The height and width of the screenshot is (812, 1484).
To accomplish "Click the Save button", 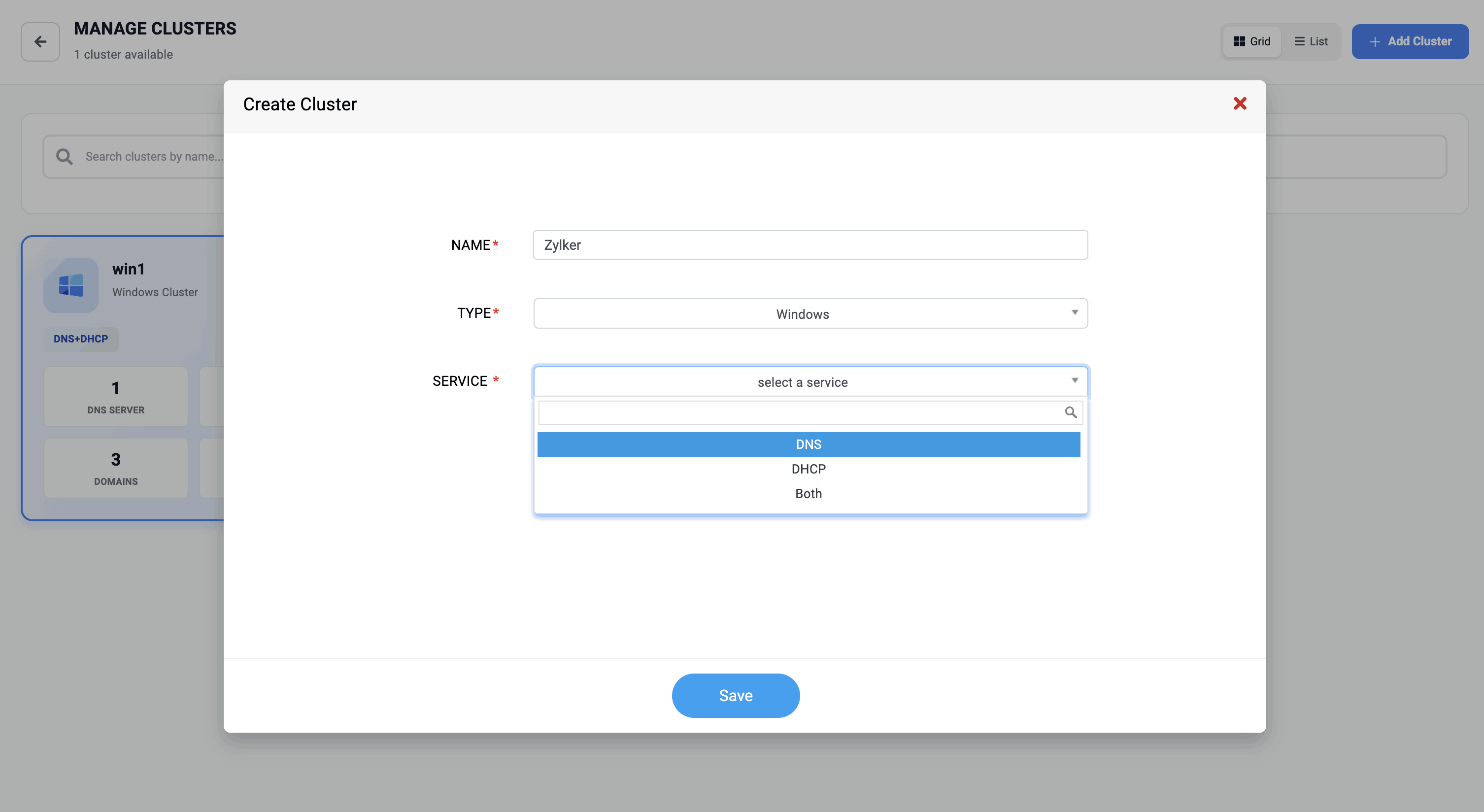I will click(735, 696).
